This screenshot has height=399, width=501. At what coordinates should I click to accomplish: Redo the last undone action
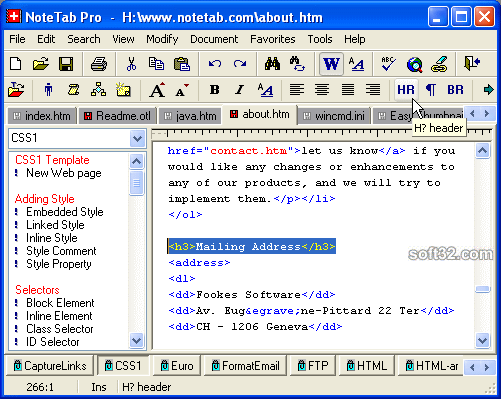(x=240, y=64)
